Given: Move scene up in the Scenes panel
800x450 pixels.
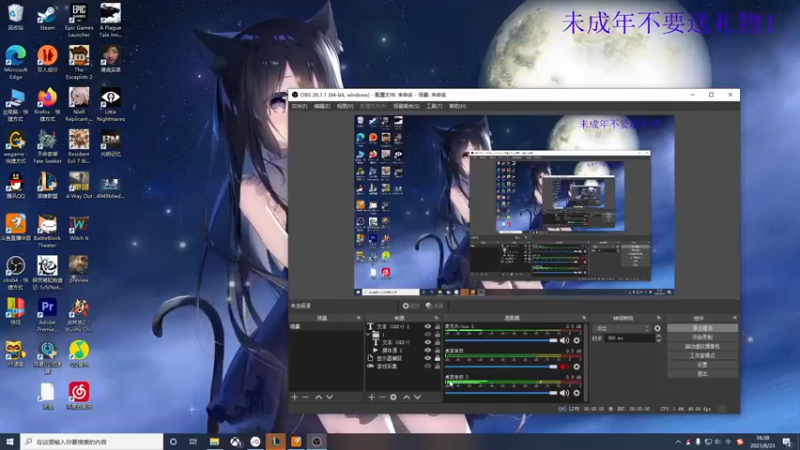Looking at the screenshot, I should [318, 397].
